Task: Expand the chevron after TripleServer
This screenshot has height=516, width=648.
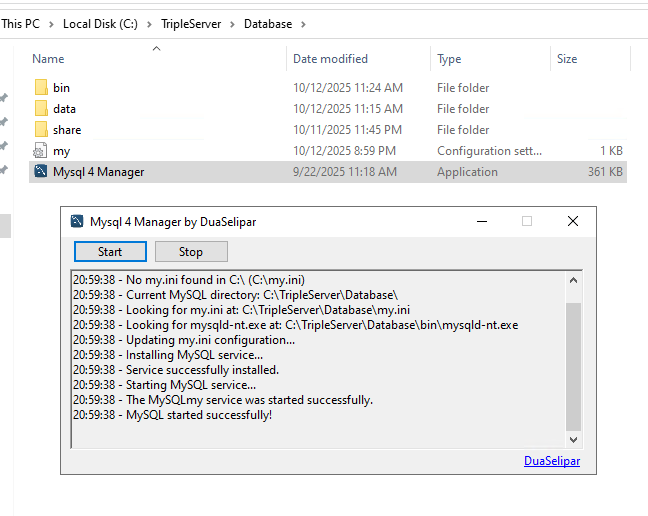Action: (x=232, y=24)
